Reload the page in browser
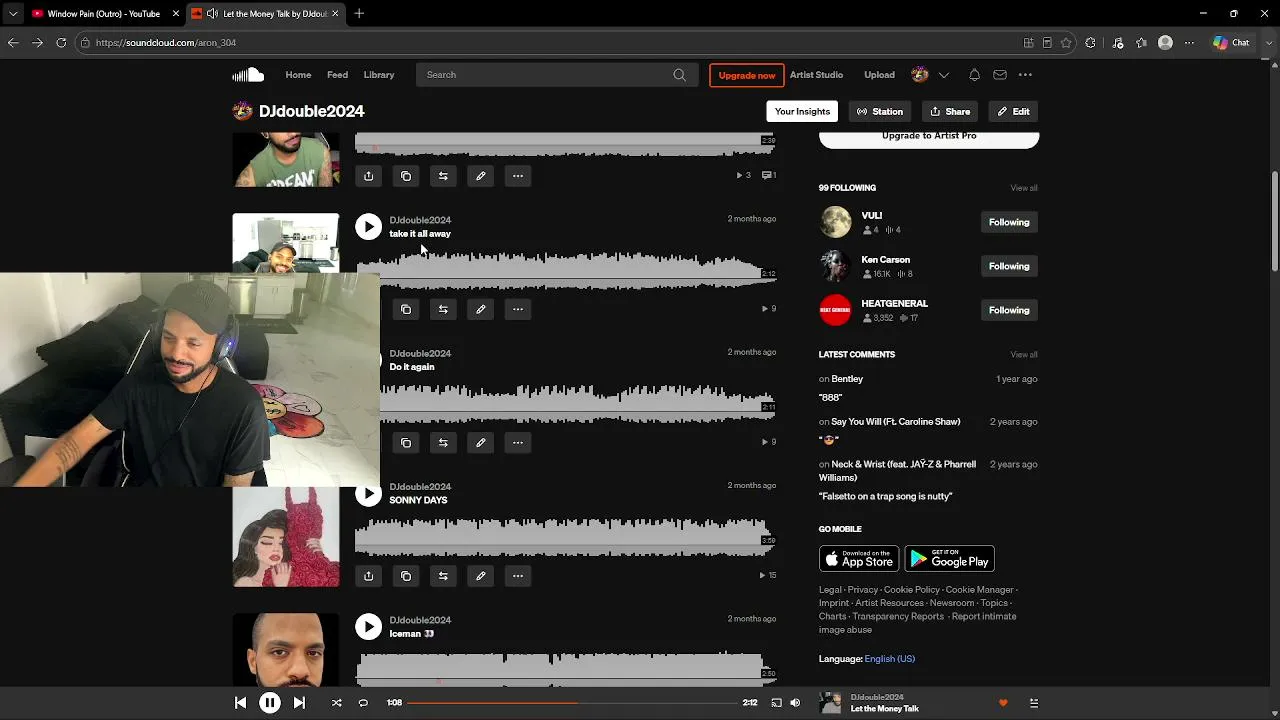This screenshot has height=720, width=1280. pyautogui.click(x=61, y=43)
